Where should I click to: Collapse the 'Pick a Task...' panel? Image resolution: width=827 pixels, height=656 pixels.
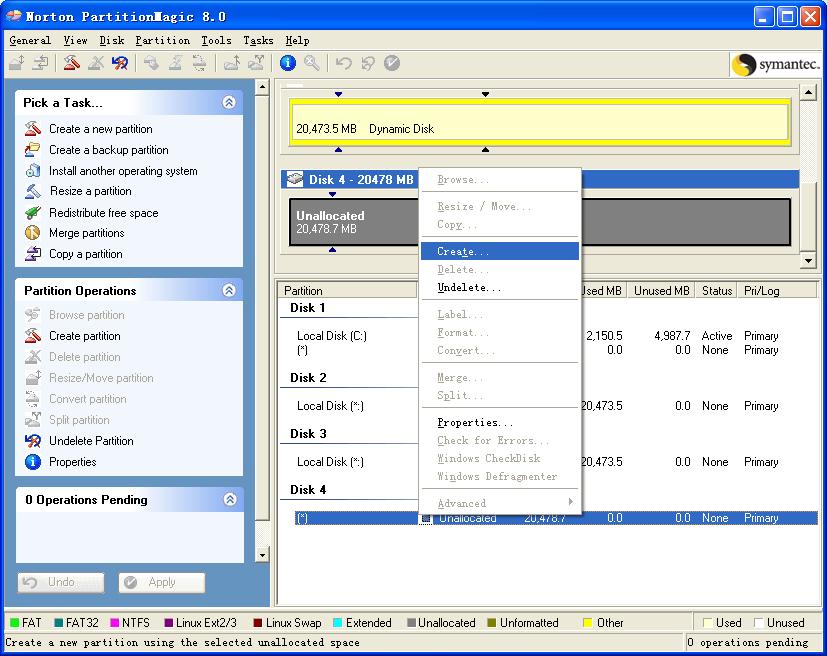tap(229, 102)
